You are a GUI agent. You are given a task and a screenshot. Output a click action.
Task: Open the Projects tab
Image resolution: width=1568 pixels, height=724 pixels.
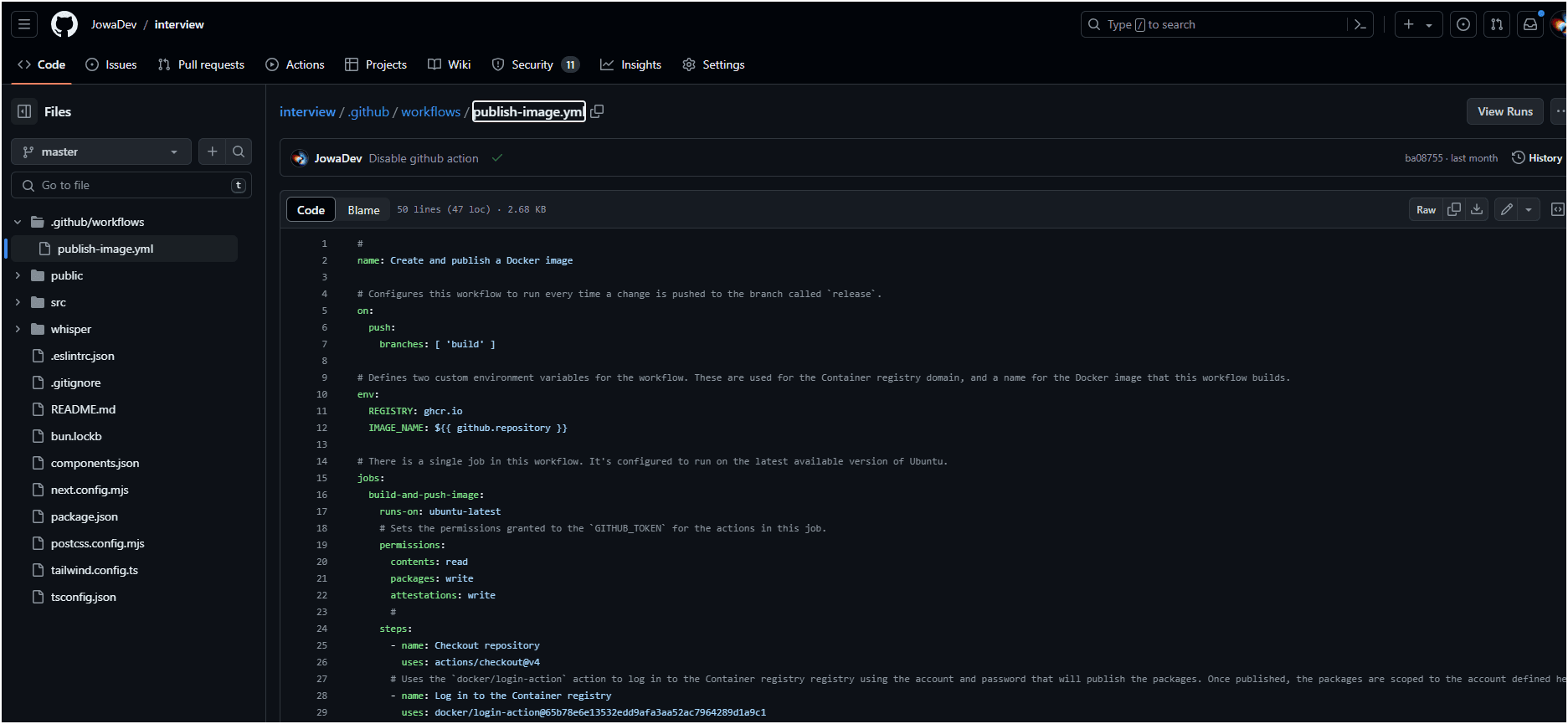[x=376, y=64]
